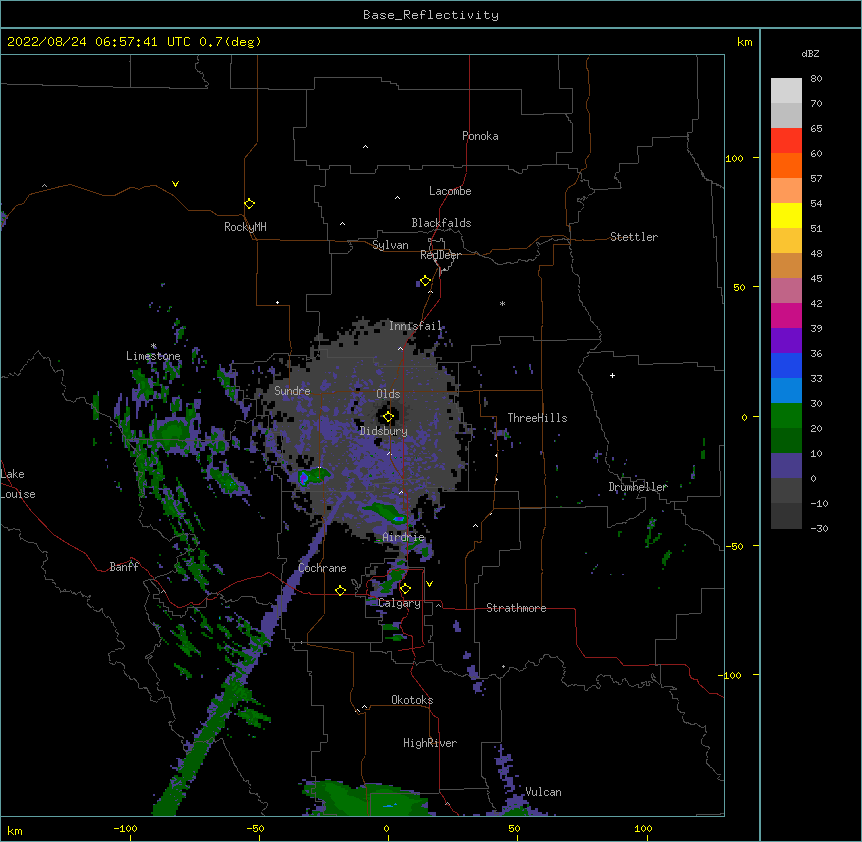The width and height of the screenshot is (862, 842).
Task: Click the yellow V marker east of Calgary
Action: point(429,584)
